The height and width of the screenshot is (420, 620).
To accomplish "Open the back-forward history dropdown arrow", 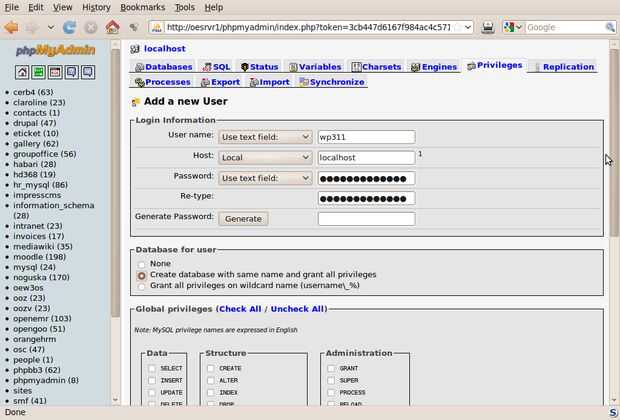I will (x=51, y=27).
